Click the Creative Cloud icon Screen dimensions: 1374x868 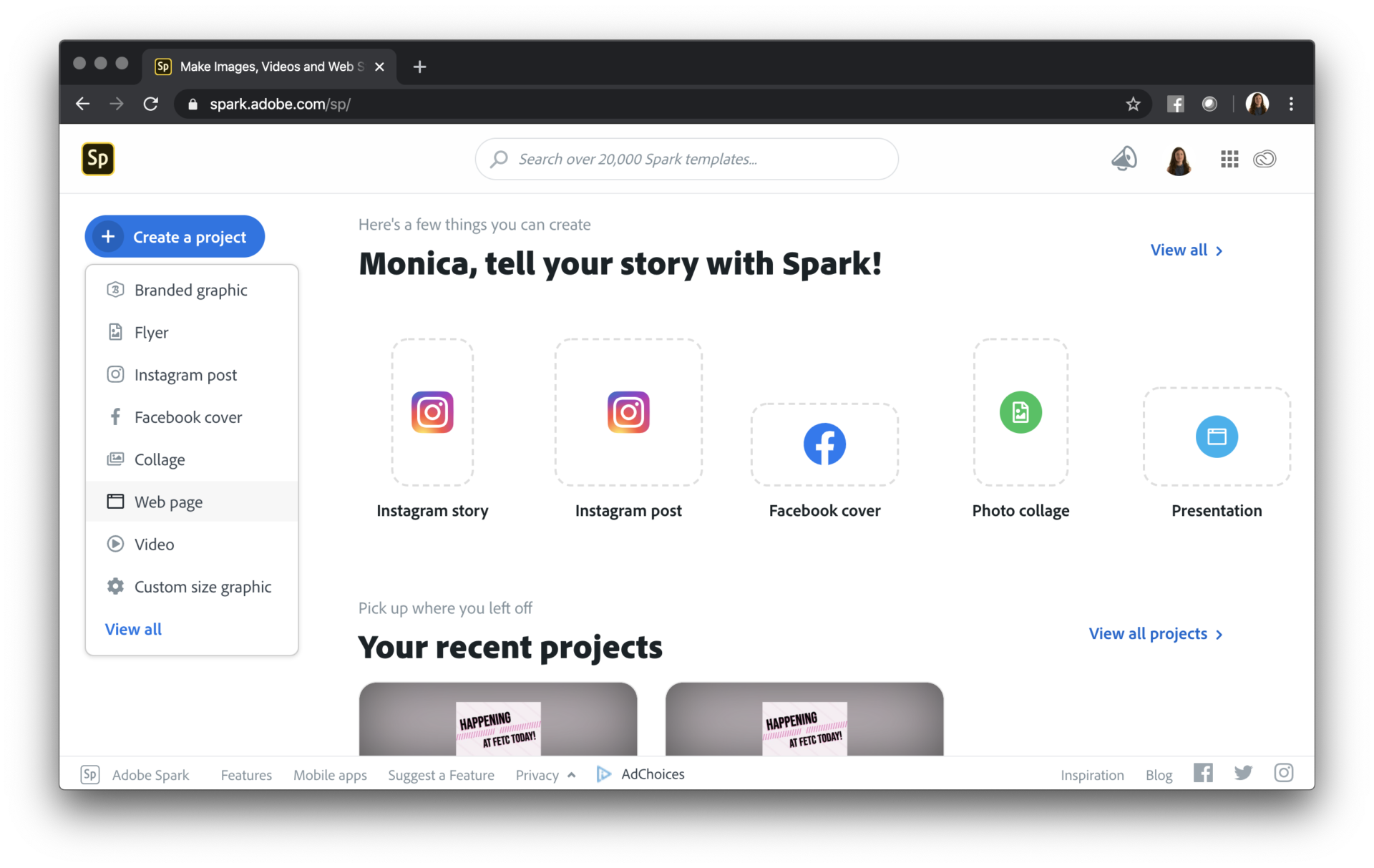tap(1265, 159)
